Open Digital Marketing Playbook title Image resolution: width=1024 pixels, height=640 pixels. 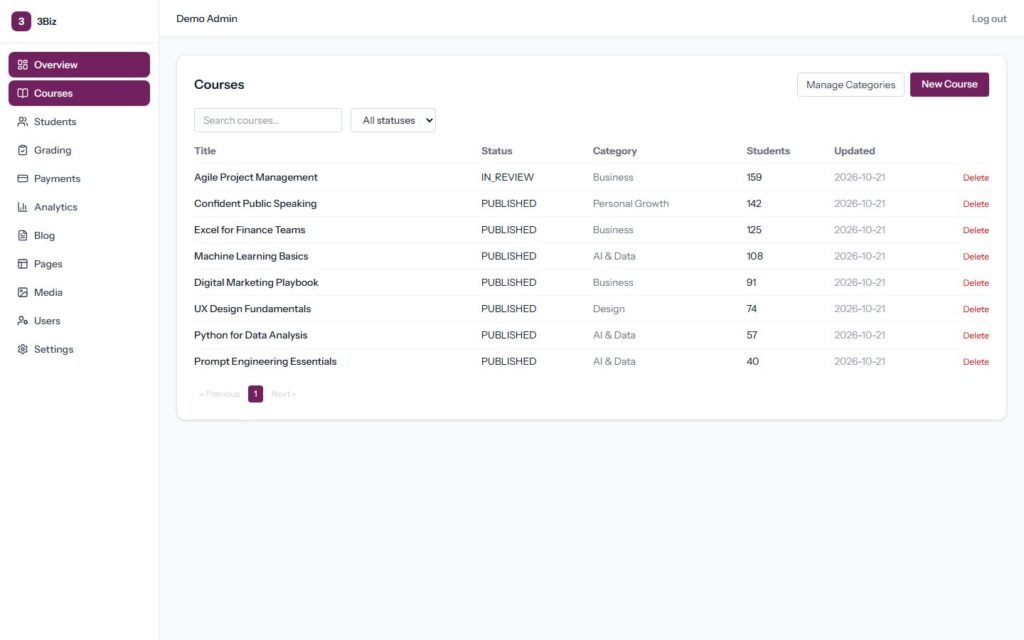[x=256, y=282]
